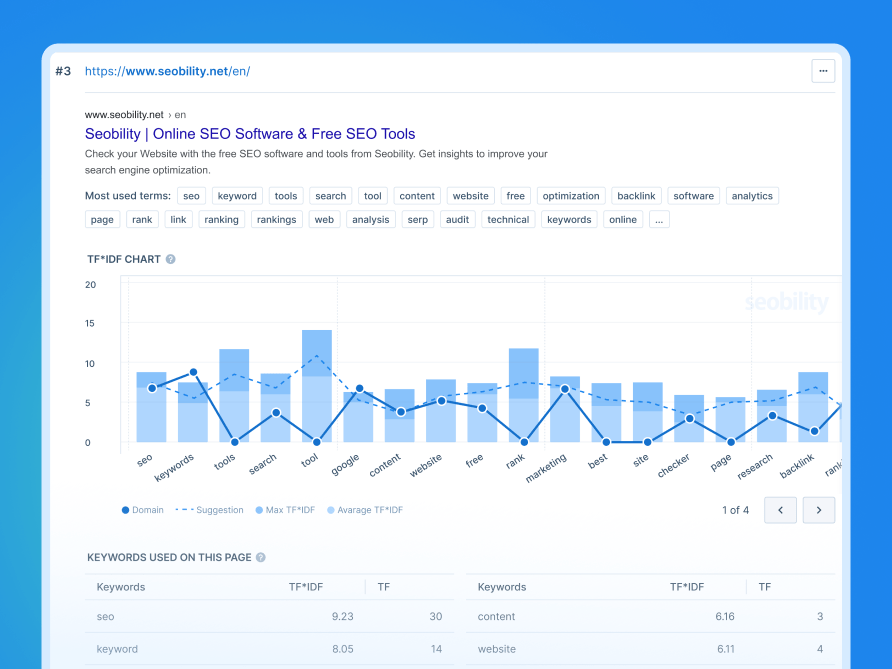
Task: Click the 'technical' term tag
Action: [x=508, y=220]
